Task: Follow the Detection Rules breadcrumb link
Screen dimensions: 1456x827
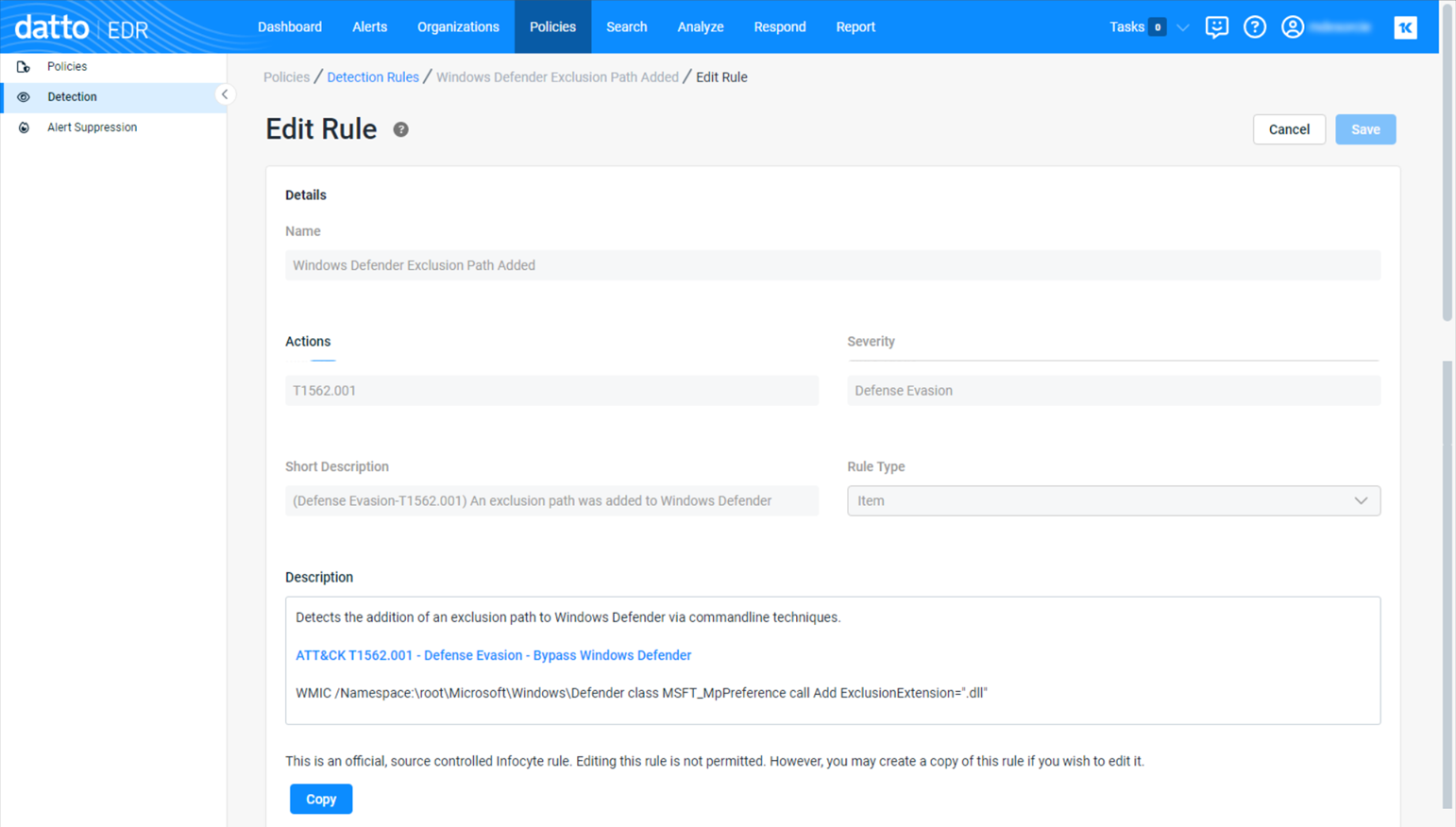Action: tap(373, 77)
